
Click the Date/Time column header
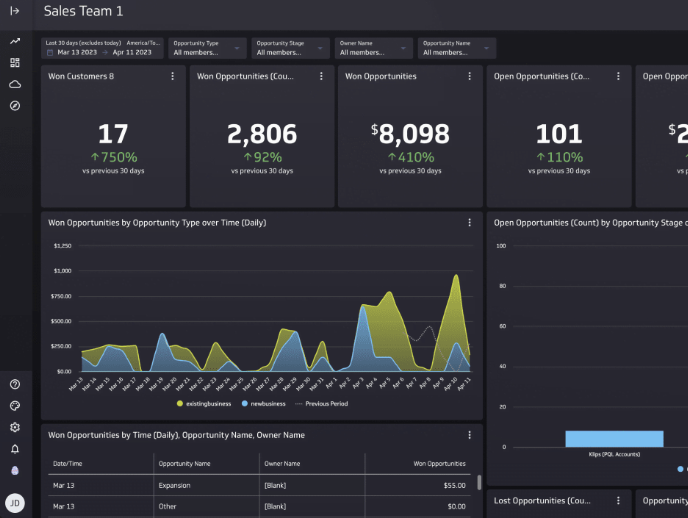point(68,464)
